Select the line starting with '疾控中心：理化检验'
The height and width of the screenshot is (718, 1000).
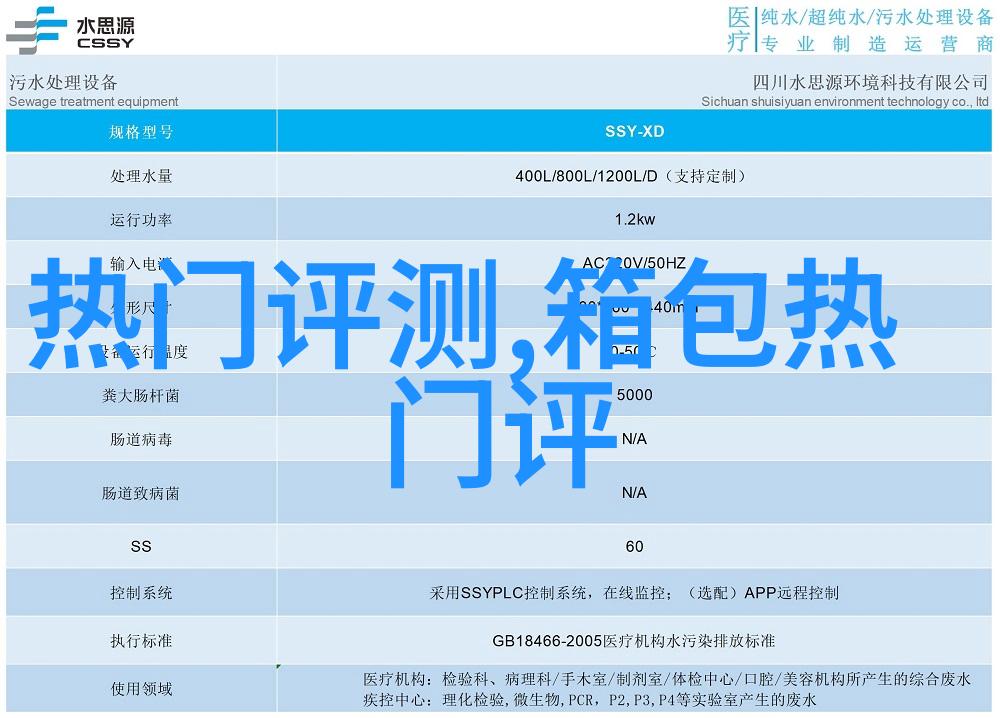click(x=590, y=700)
